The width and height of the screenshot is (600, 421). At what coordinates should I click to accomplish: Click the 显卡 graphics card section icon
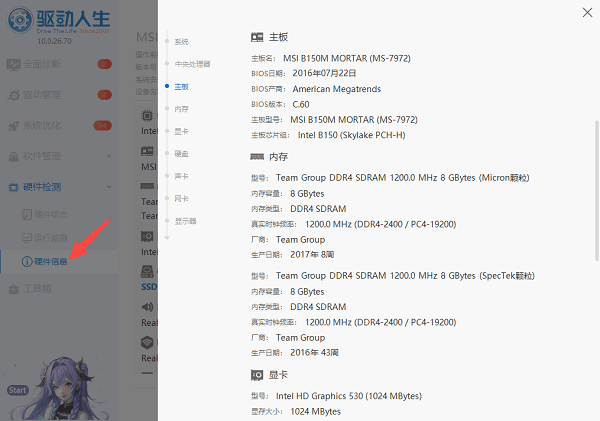tap(258, 374)
